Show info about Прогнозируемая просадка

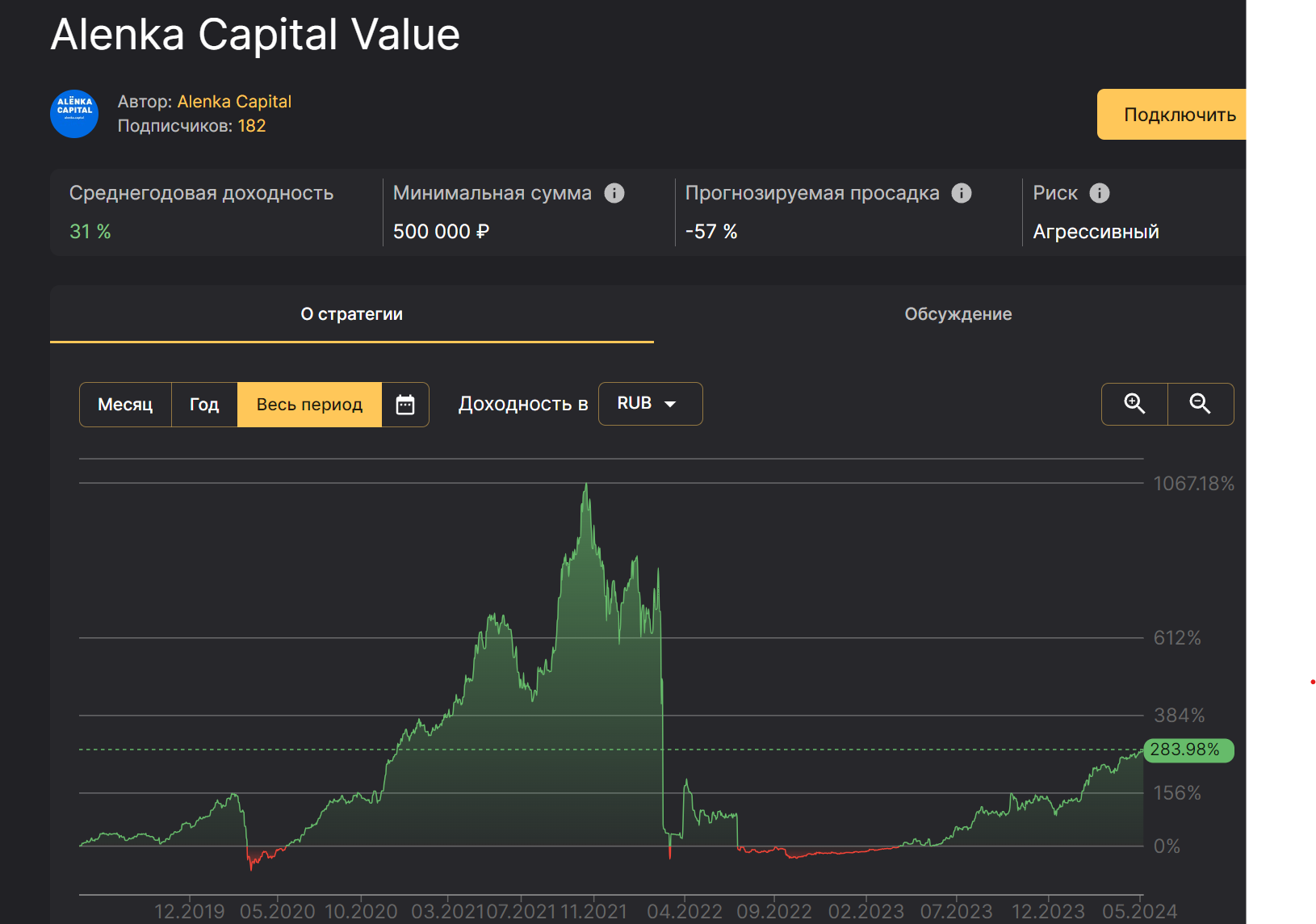pyautogui.click(x=962, y=193)
